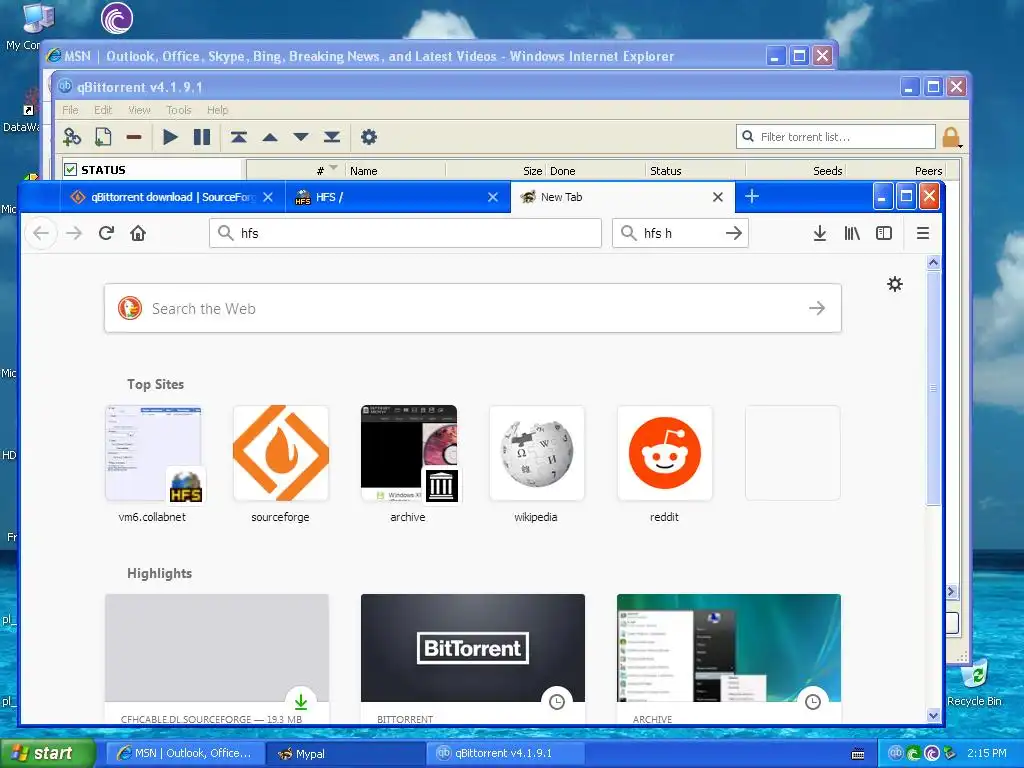Open qBittorrent options gear icon
Image resolution: width=1024 pixels, height=768 pixels.
coord(369,137)
